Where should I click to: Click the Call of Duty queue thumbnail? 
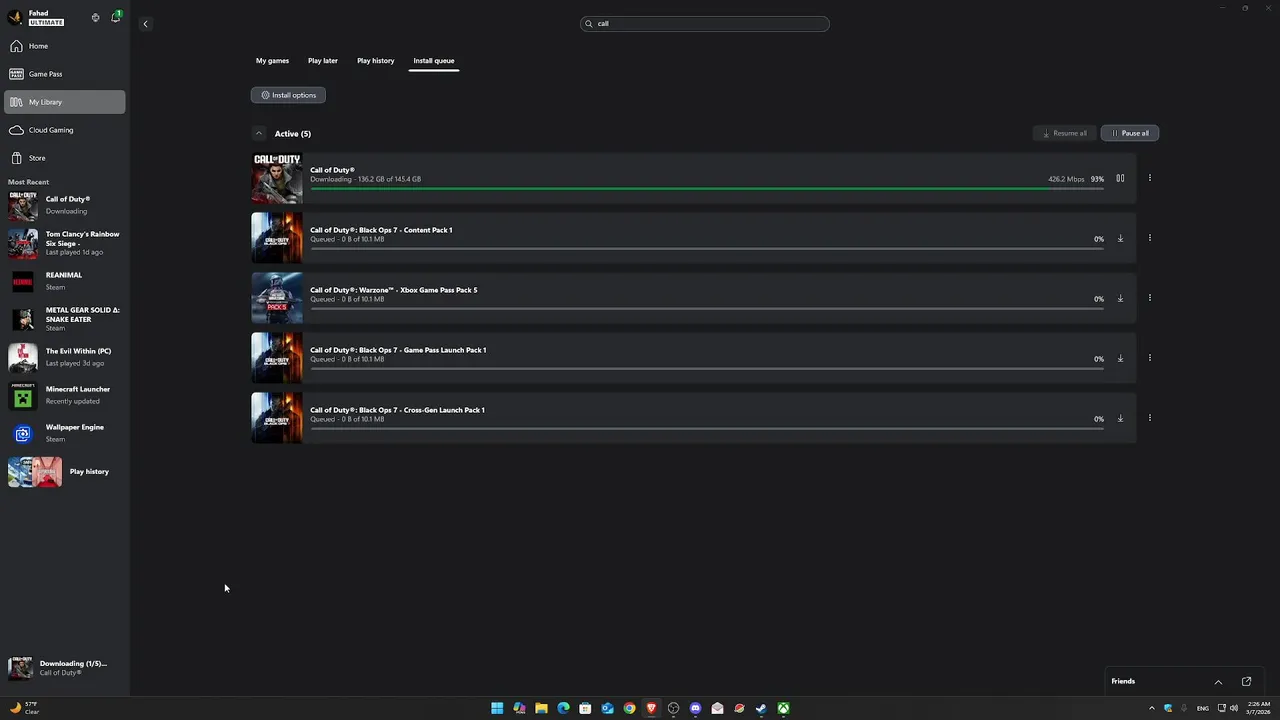[x=277, y=178]
